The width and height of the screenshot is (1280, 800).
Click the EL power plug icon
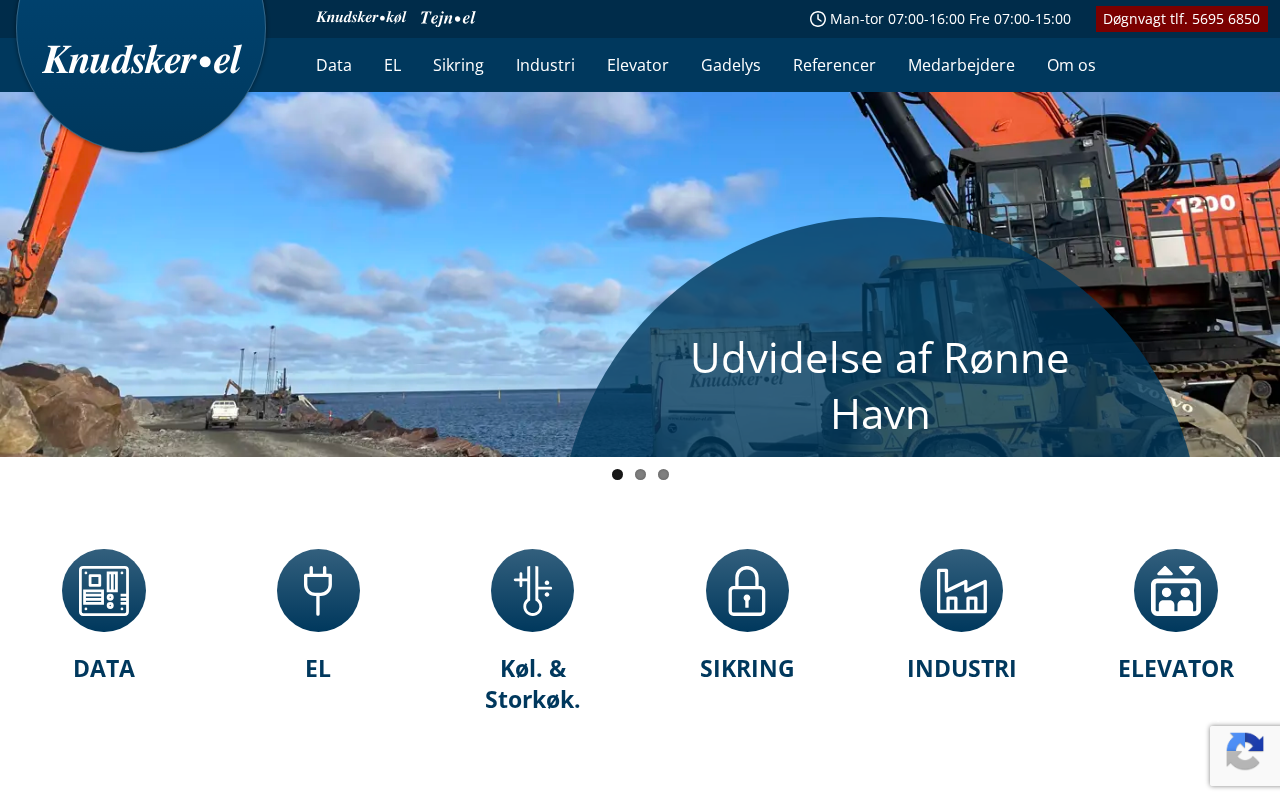coord(318,590)
